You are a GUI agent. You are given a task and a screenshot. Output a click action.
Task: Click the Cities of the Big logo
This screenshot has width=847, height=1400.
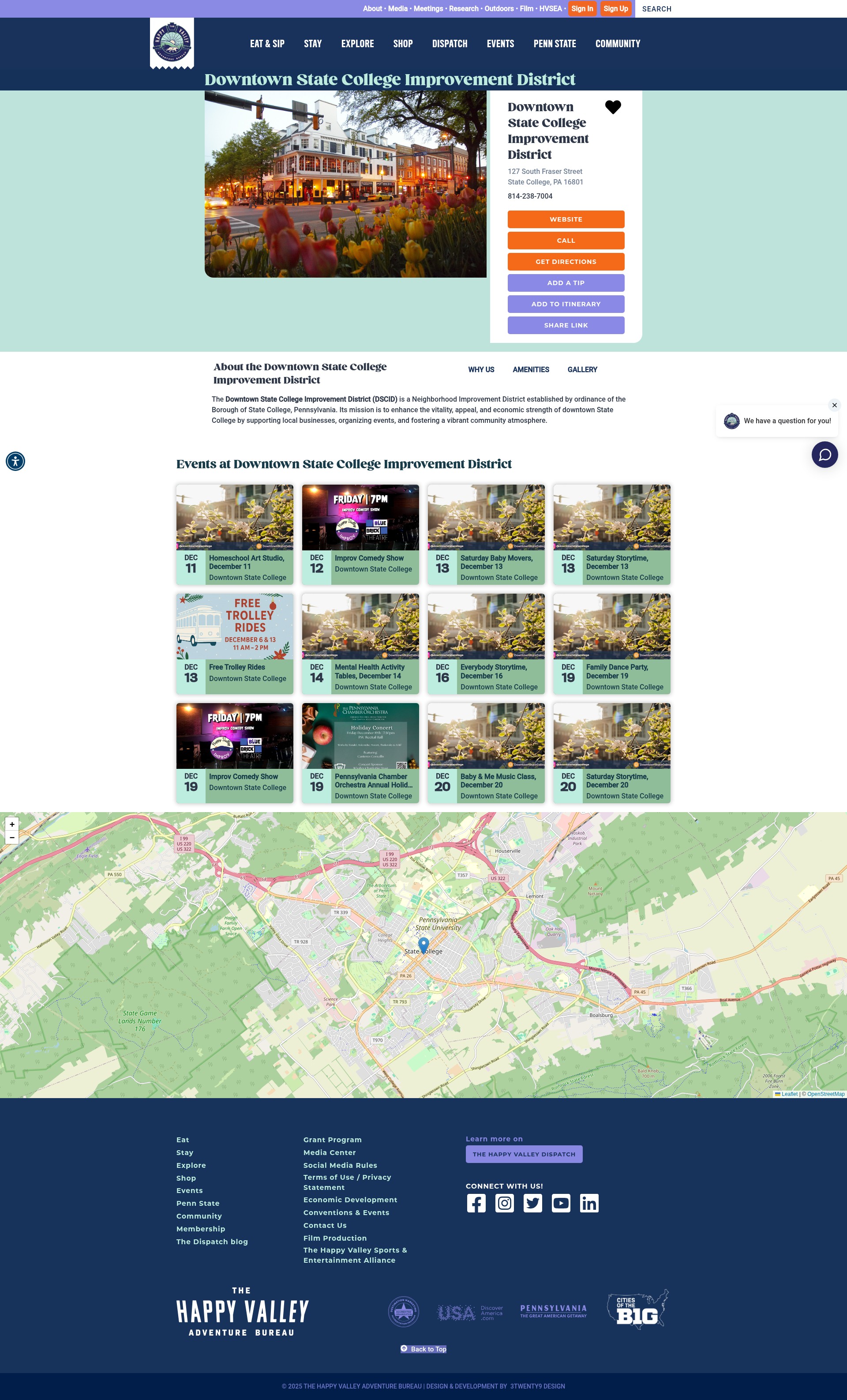pyautogui.click(x=637, y=1310)
